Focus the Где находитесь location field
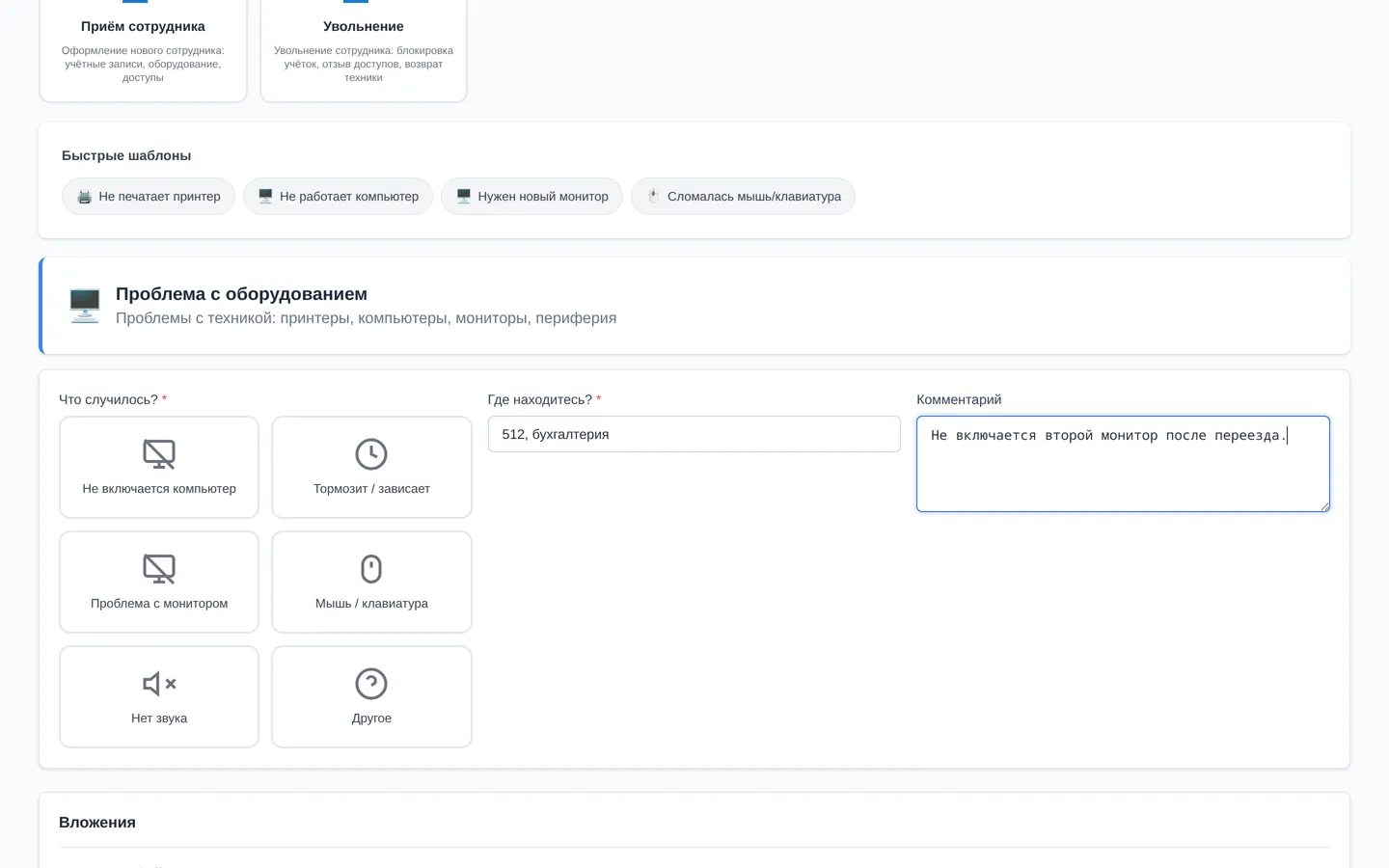Screen dimensions: 1389x868 [694, 434]
